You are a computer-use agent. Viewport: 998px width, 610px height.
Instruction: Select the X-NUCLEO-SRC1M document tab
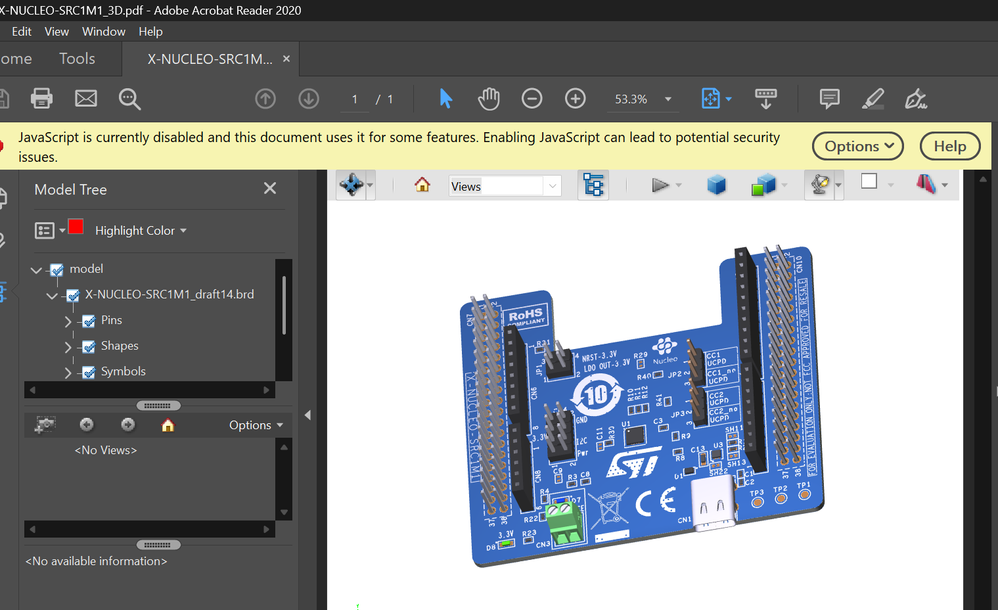209,59
